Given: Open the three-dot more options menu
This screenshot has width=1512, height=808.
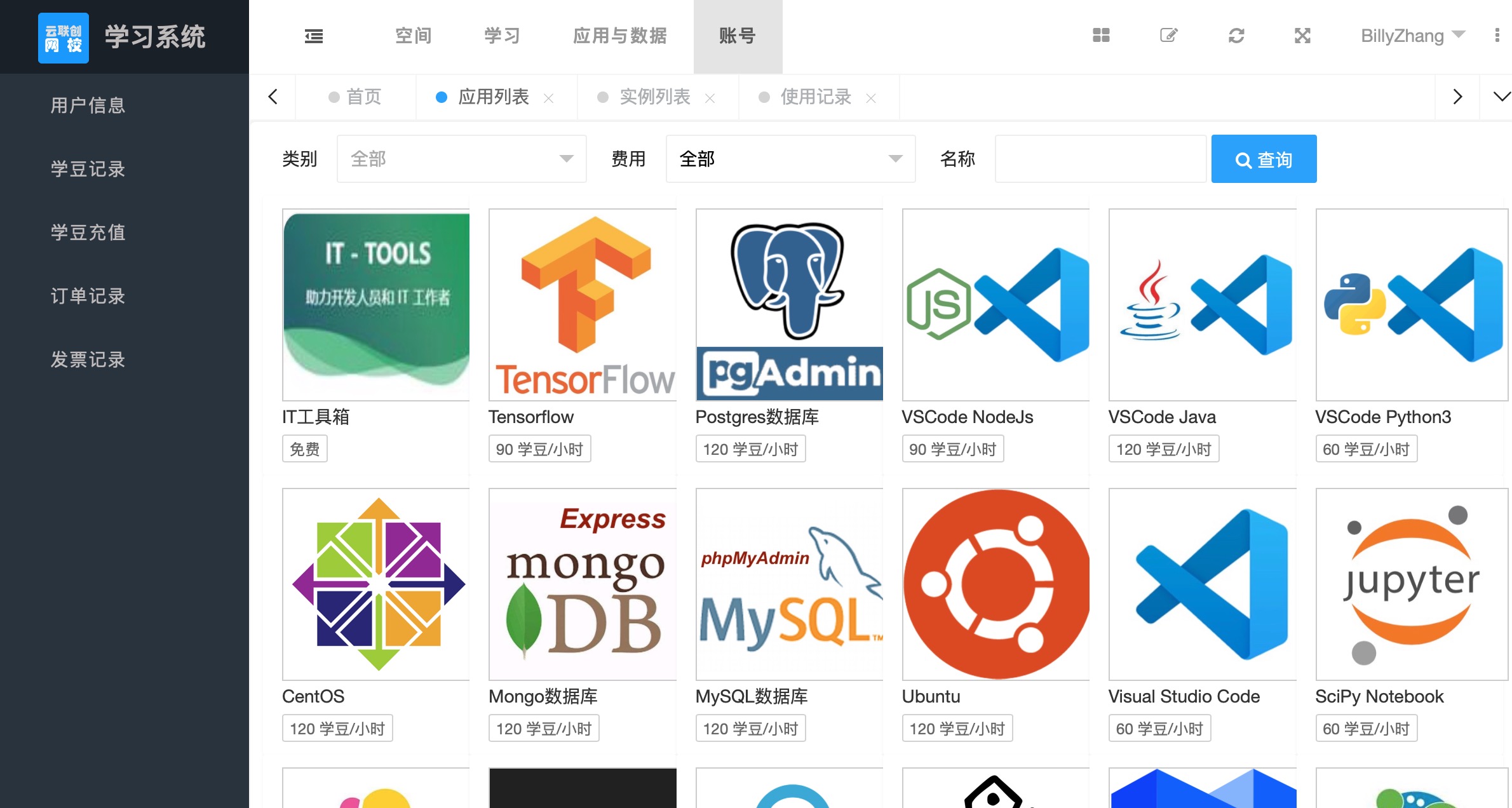Looking at the screenshot, I should (1497, 36).
